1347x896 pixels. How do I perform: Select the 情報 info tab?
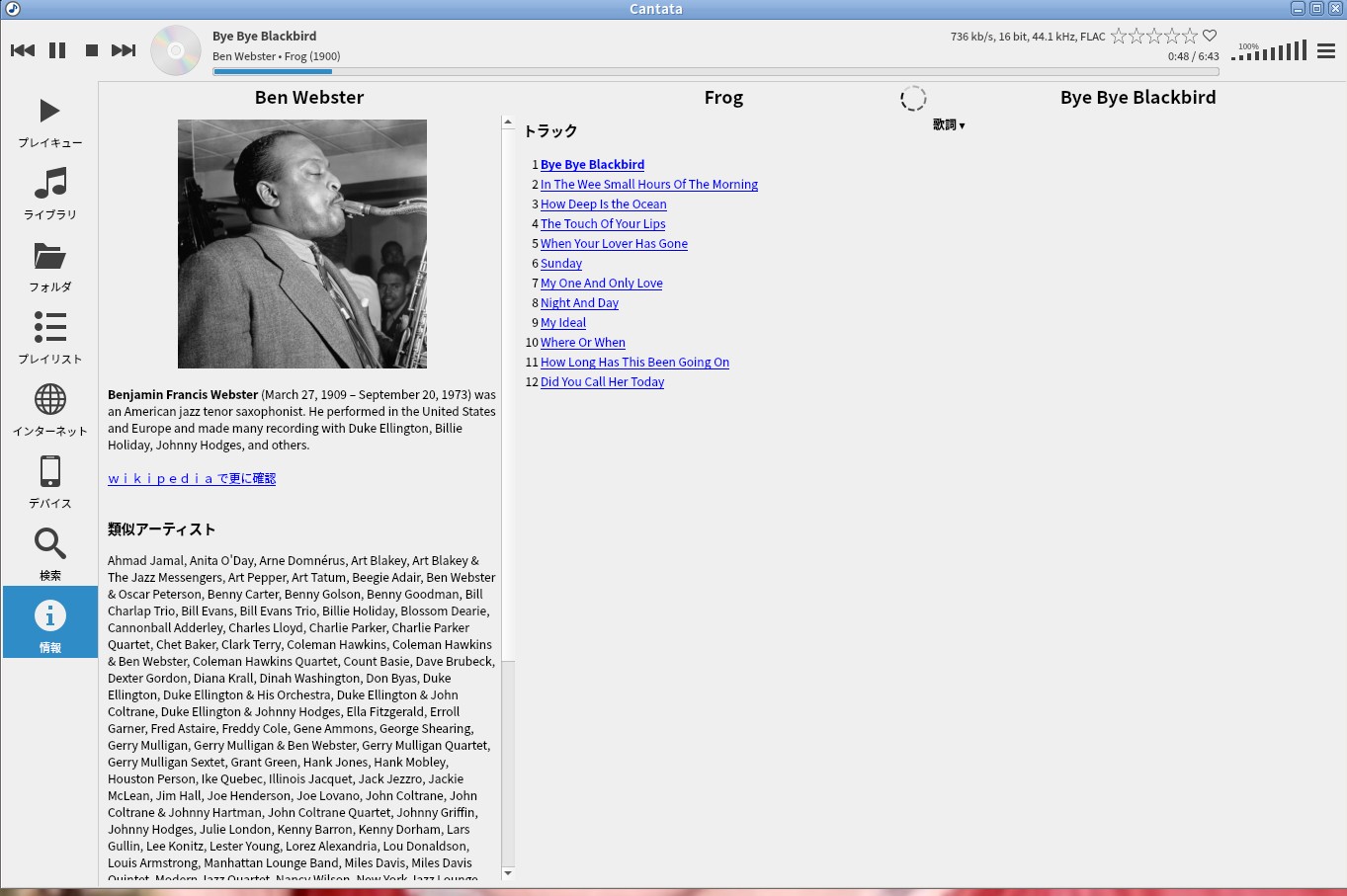click(x=49, y=622)
